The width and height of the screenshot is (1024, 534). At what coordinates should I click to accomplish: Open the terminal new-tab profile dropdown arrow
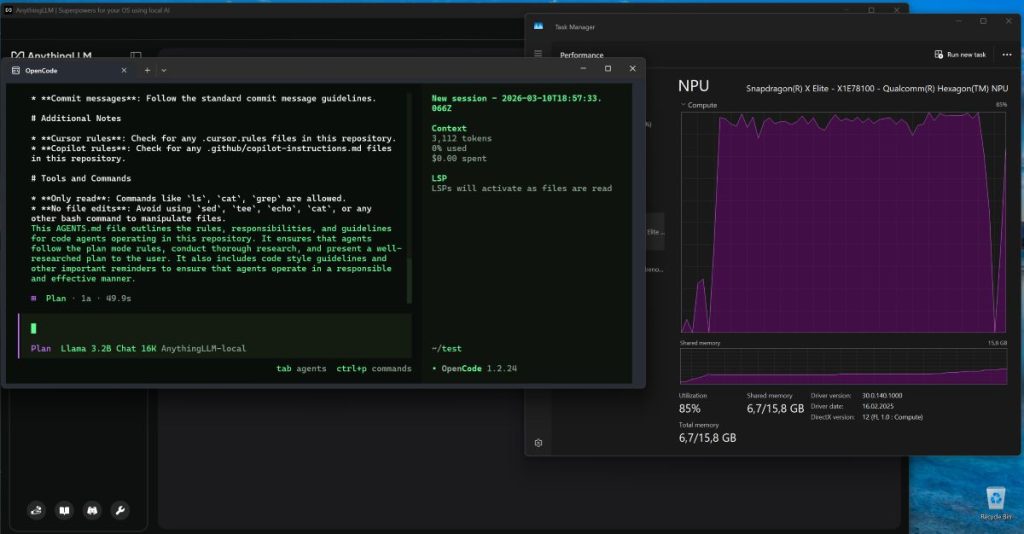pyautogui.click(x=164, y=70)
